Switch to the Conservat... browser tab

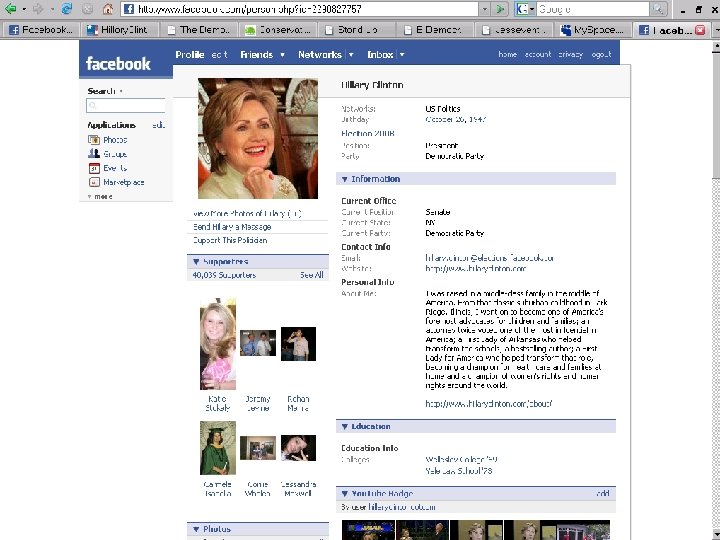[277, 30]
